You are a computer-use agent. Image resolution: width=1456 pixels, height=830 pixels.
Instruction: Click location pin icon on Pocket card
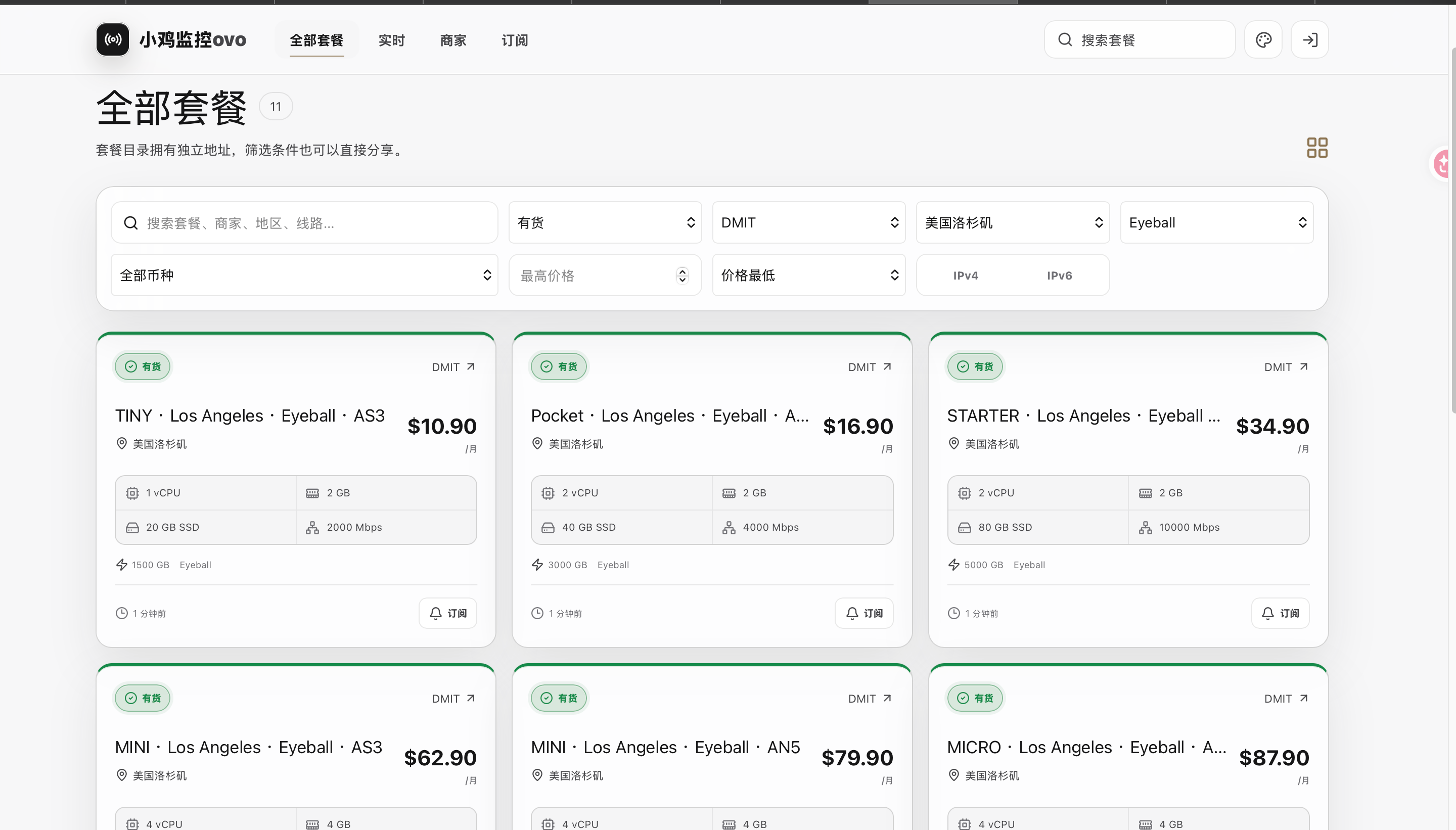pos(537,443)
